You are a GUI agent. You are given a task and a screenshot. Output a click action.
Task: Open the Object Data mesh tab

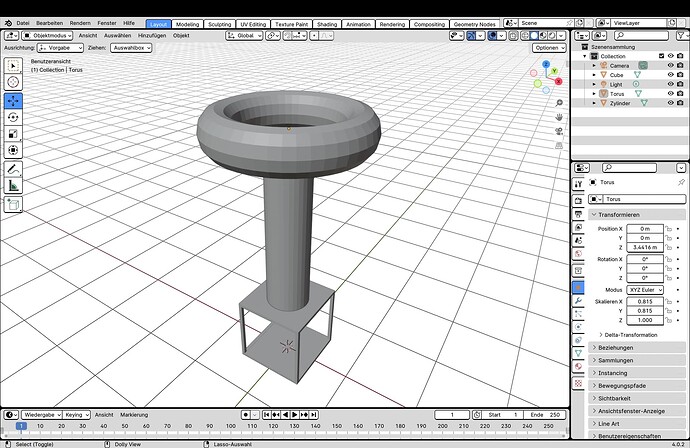pyautogui.click(x=578, y=353)
